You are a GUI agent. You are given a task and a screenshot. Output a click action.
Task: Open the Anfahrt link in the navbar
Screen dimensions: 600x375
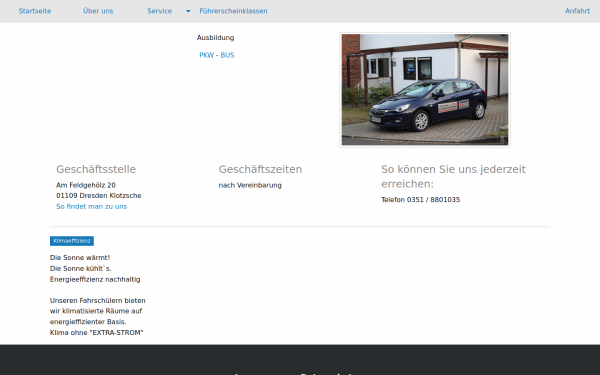577,11
